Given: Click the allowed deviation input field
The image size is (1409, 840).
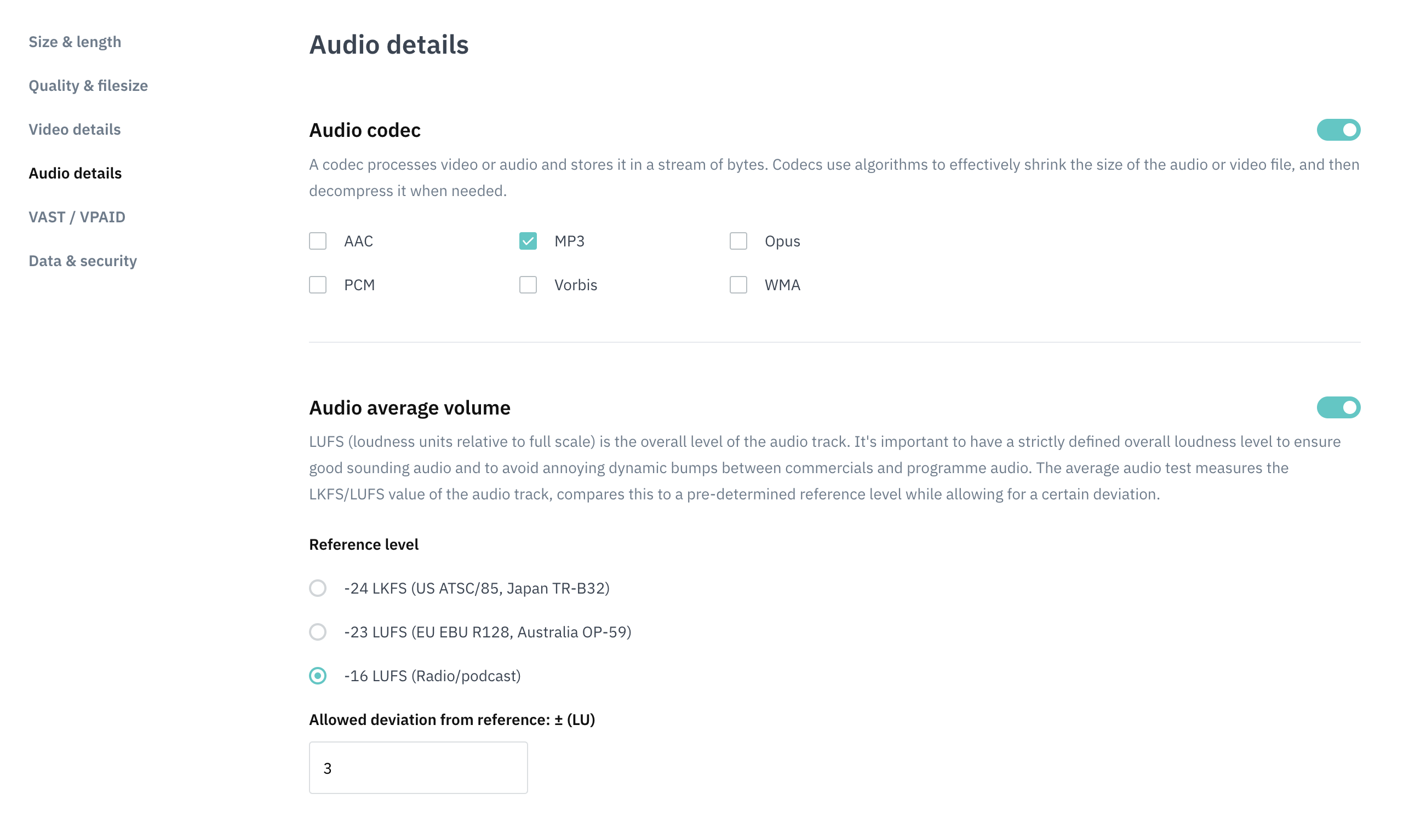Looking at the screenshot, I should [x=418, y=768].
